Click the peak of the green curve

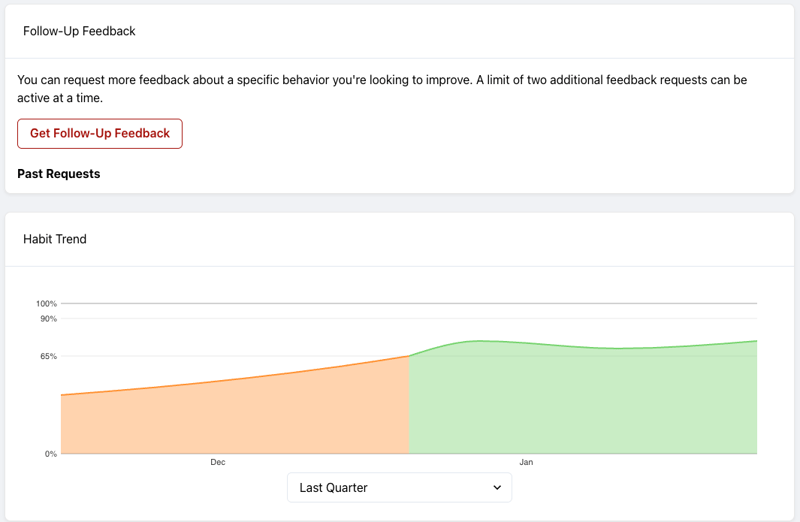point(480,341)
